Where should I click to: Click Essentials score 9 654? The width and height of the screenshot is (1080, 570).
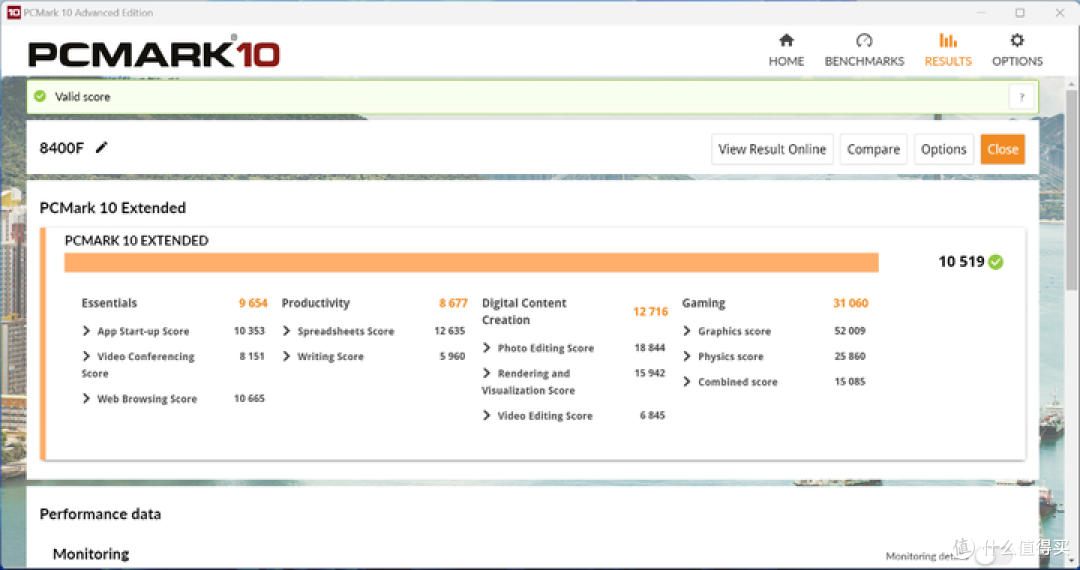point(253,303)
